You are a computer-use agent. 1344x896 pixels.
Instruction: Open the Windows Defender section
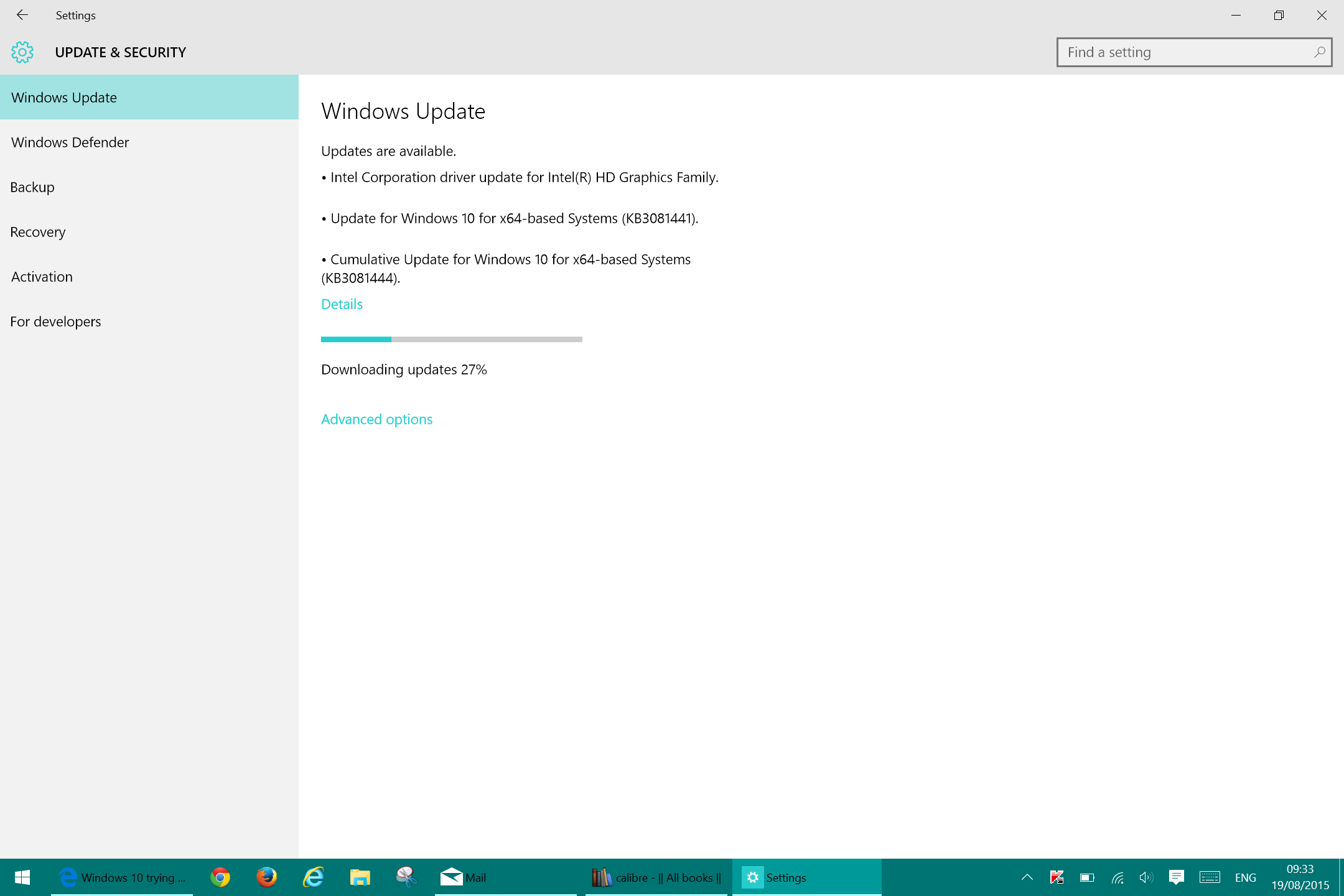pyautogui.click(x=70, y=142)
